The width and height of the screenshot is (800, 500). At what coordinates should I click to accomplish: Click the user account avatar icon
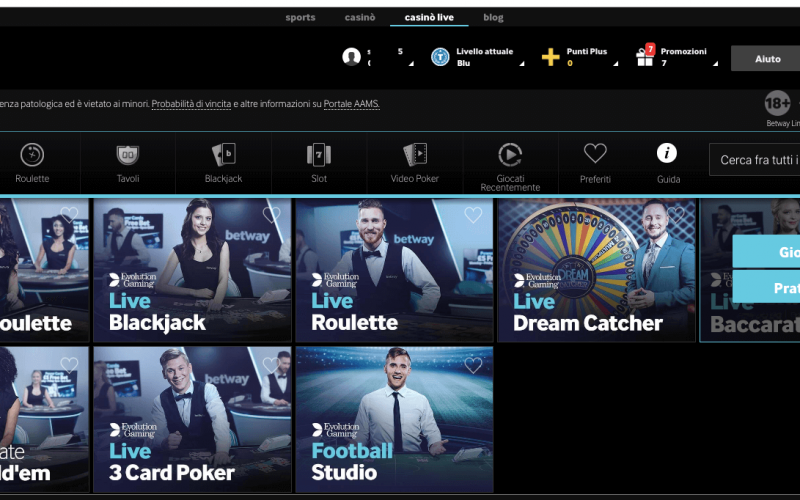pos(351,57)
